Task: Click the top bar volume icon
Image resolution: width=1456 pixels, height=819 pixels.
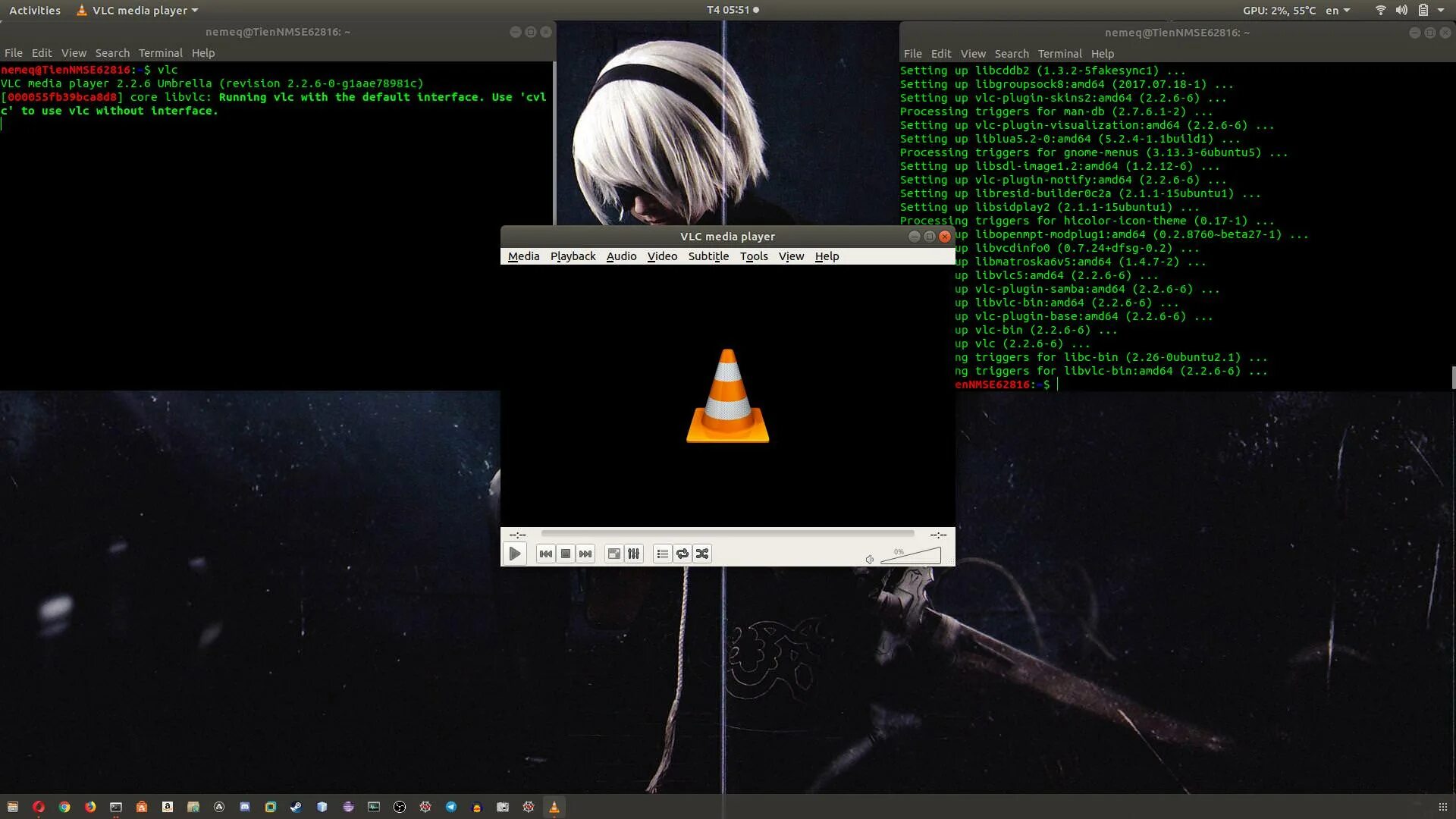Action: pyautogui.click(x=1401, y=11)
